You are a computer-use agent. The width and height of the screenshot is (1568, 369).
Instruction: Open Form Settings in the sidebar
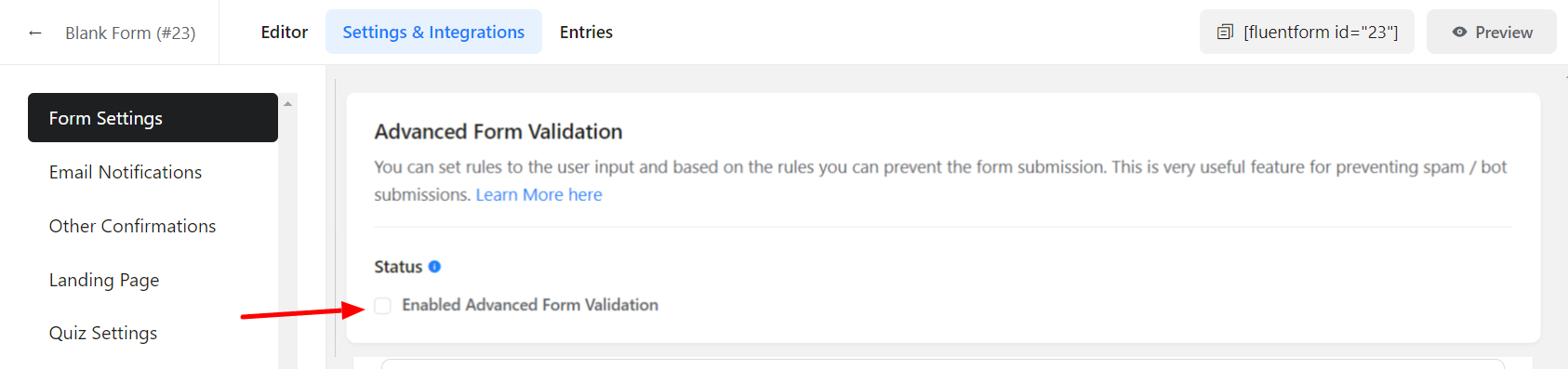click(x=153, y=118)
